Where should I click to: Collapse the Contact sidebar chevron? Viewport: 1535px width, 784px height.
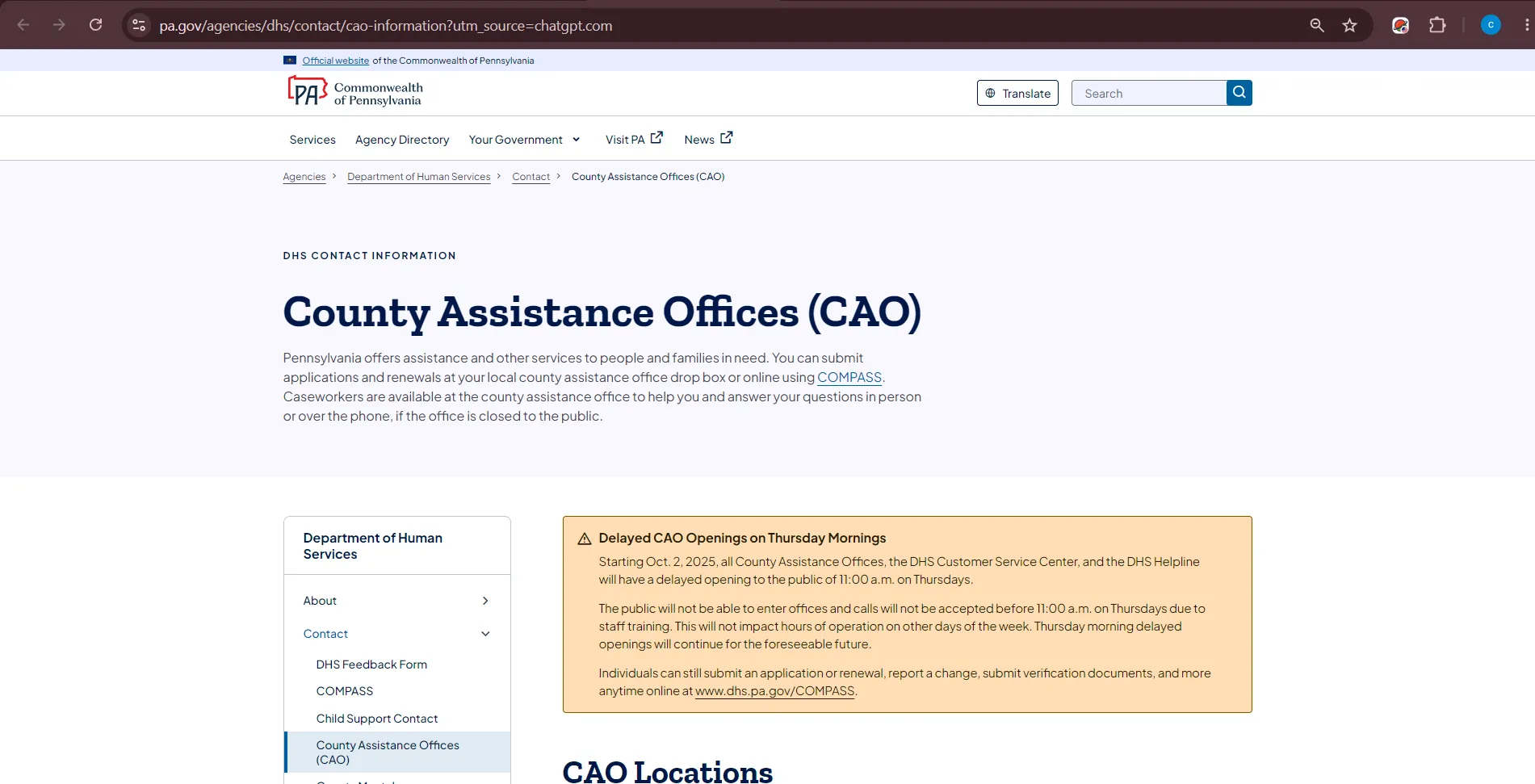[485, 634]
